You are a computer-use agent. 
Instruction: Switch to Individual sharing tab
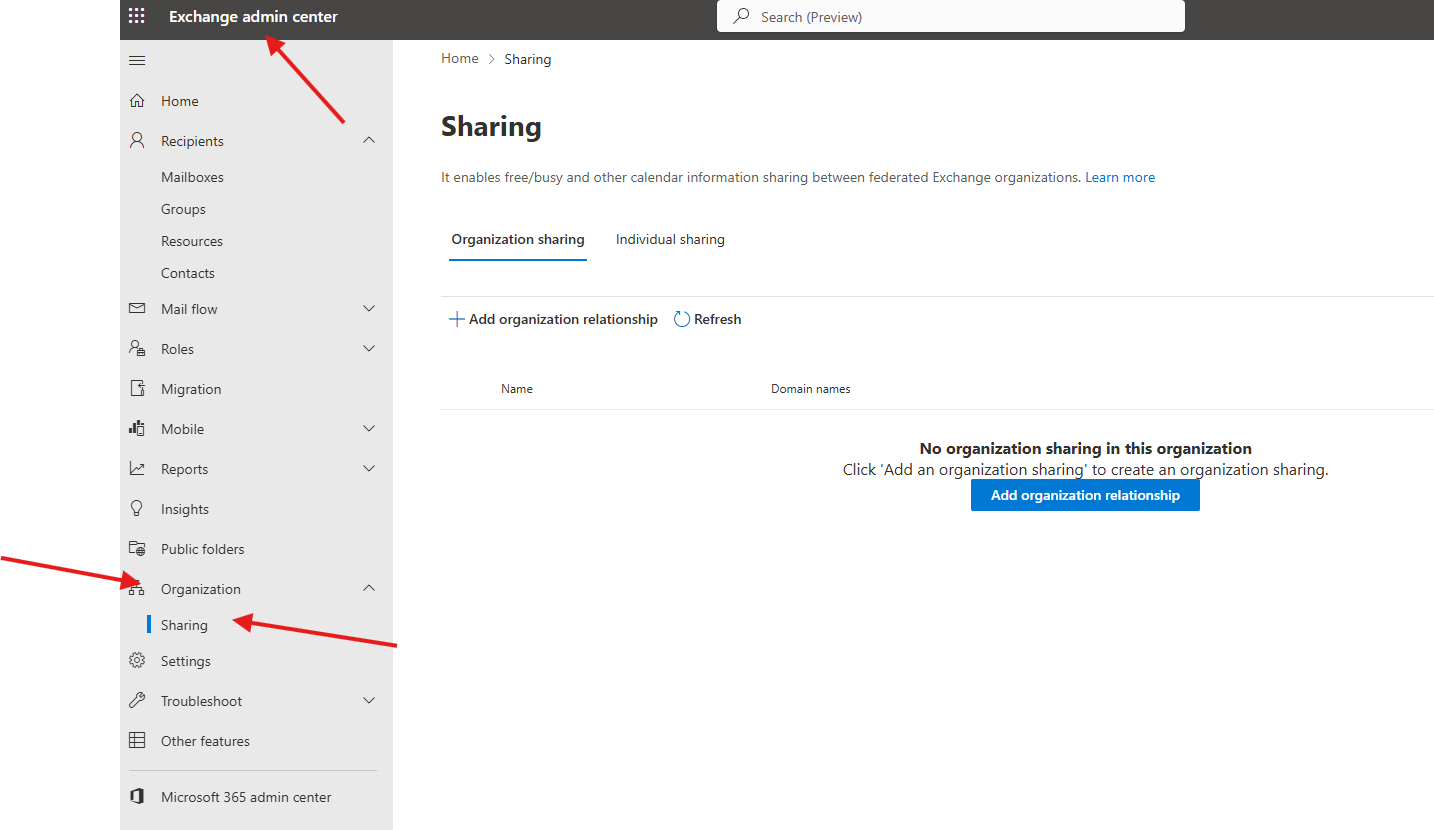click(670, 240)
